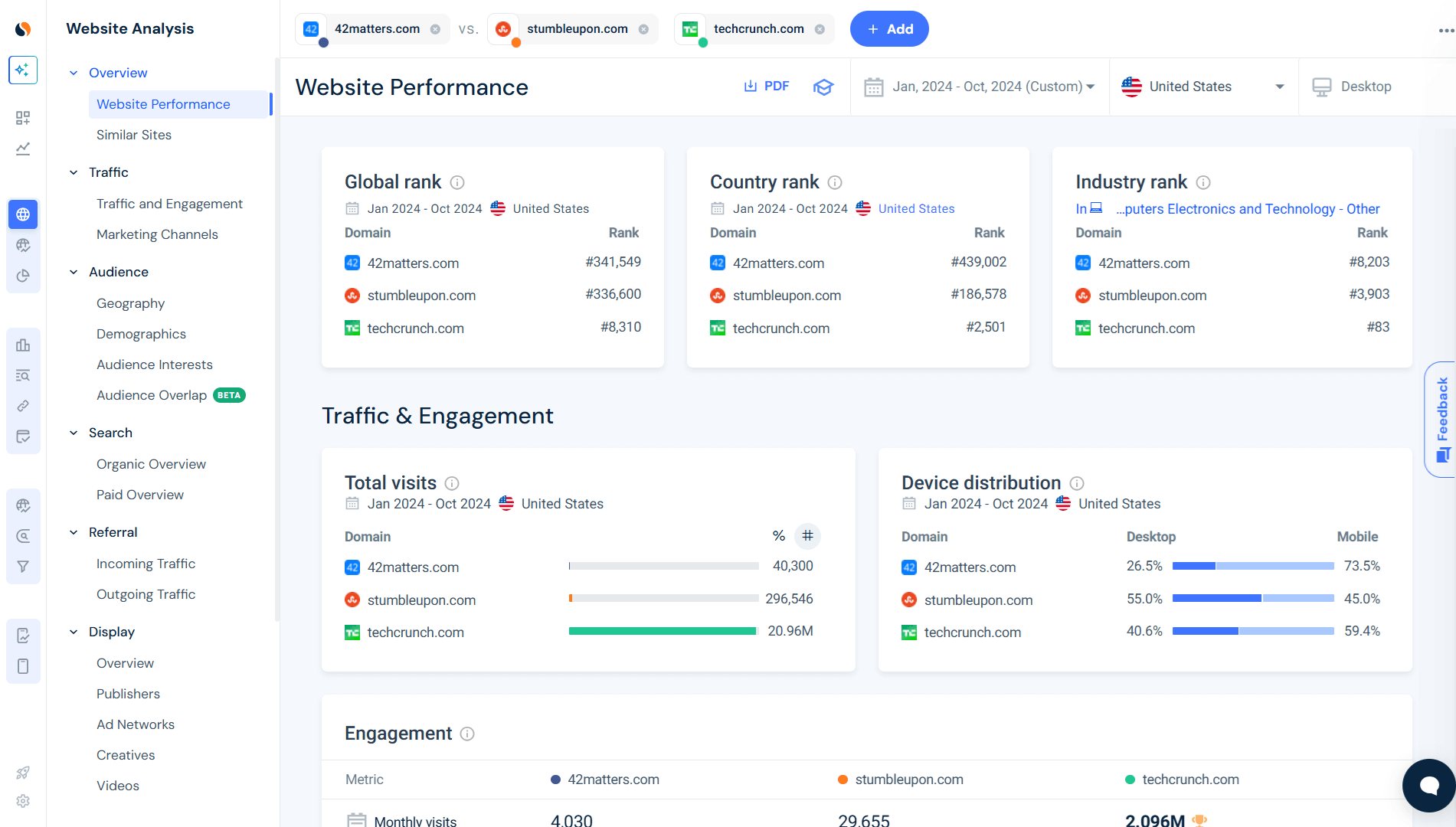Switch Total visits to percent view
The image size is (1456, 827).
coord(779,536)
